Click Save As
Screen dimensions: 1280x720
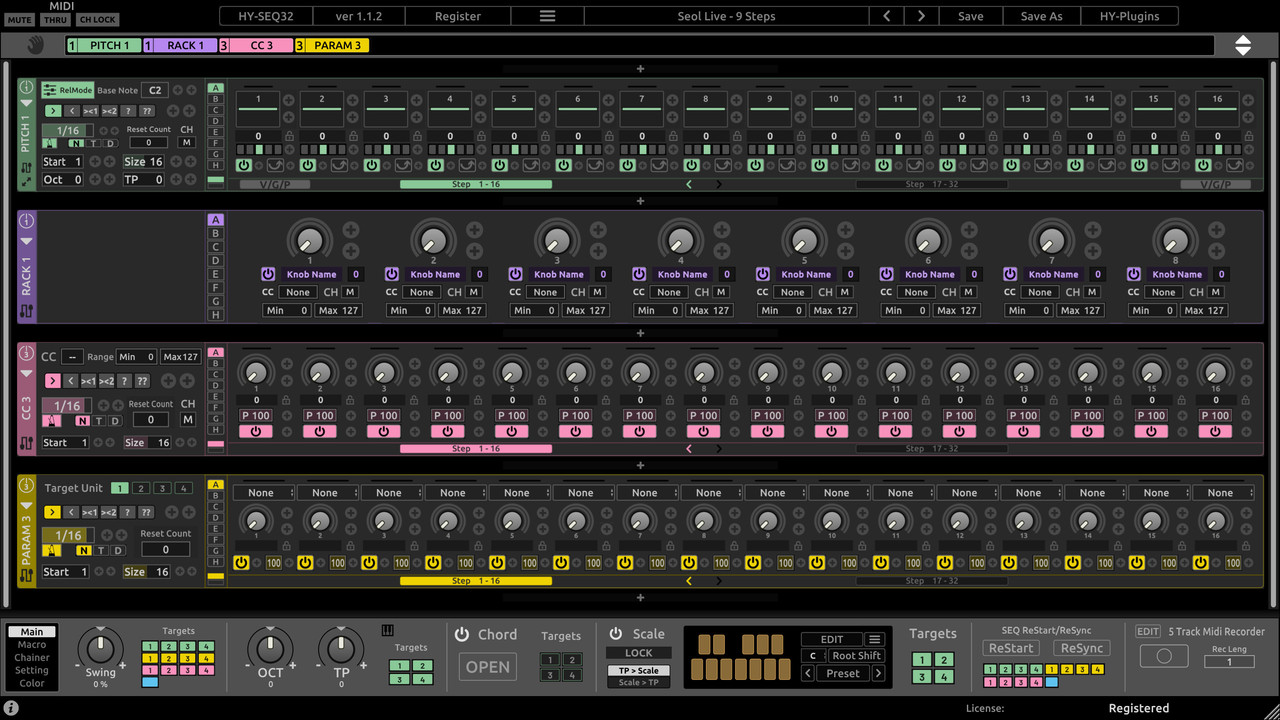(x=1041, y=16)
